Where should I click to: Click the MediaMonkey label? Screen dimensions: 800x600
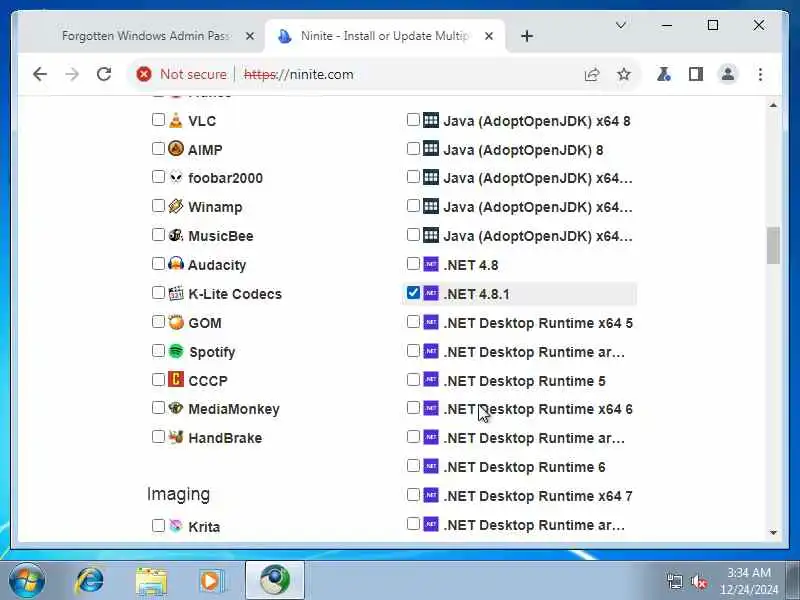click(234, 409)
